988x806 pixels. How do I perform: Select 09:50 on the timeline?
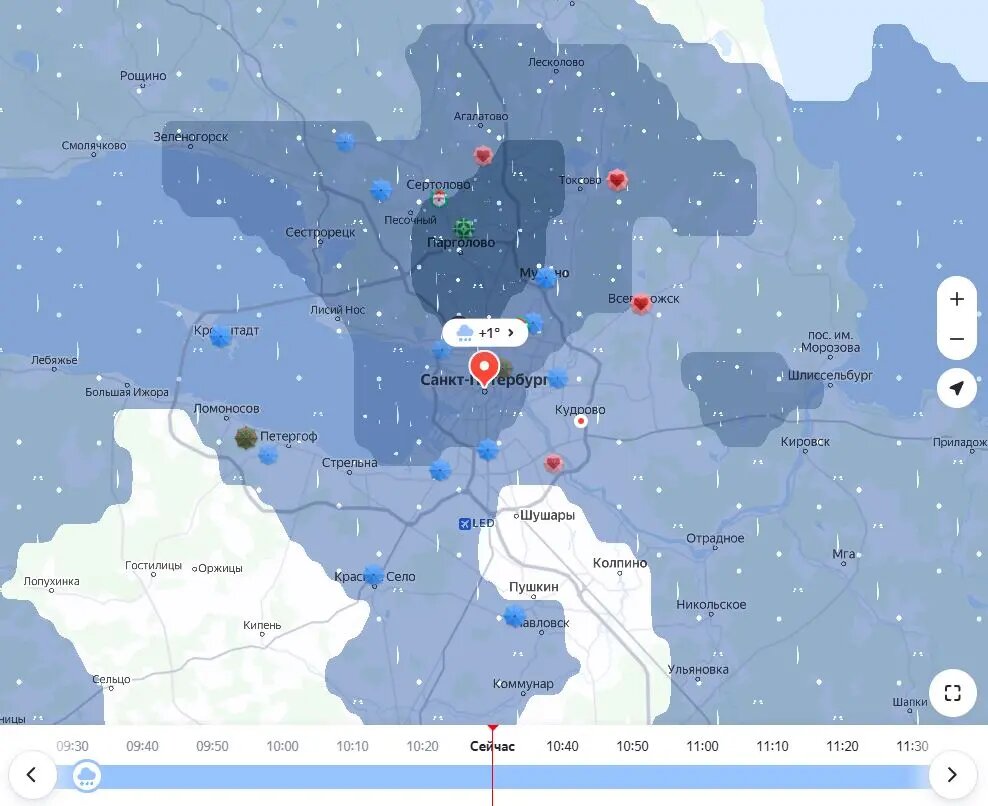pyautogui.click(x=212, y=746)
